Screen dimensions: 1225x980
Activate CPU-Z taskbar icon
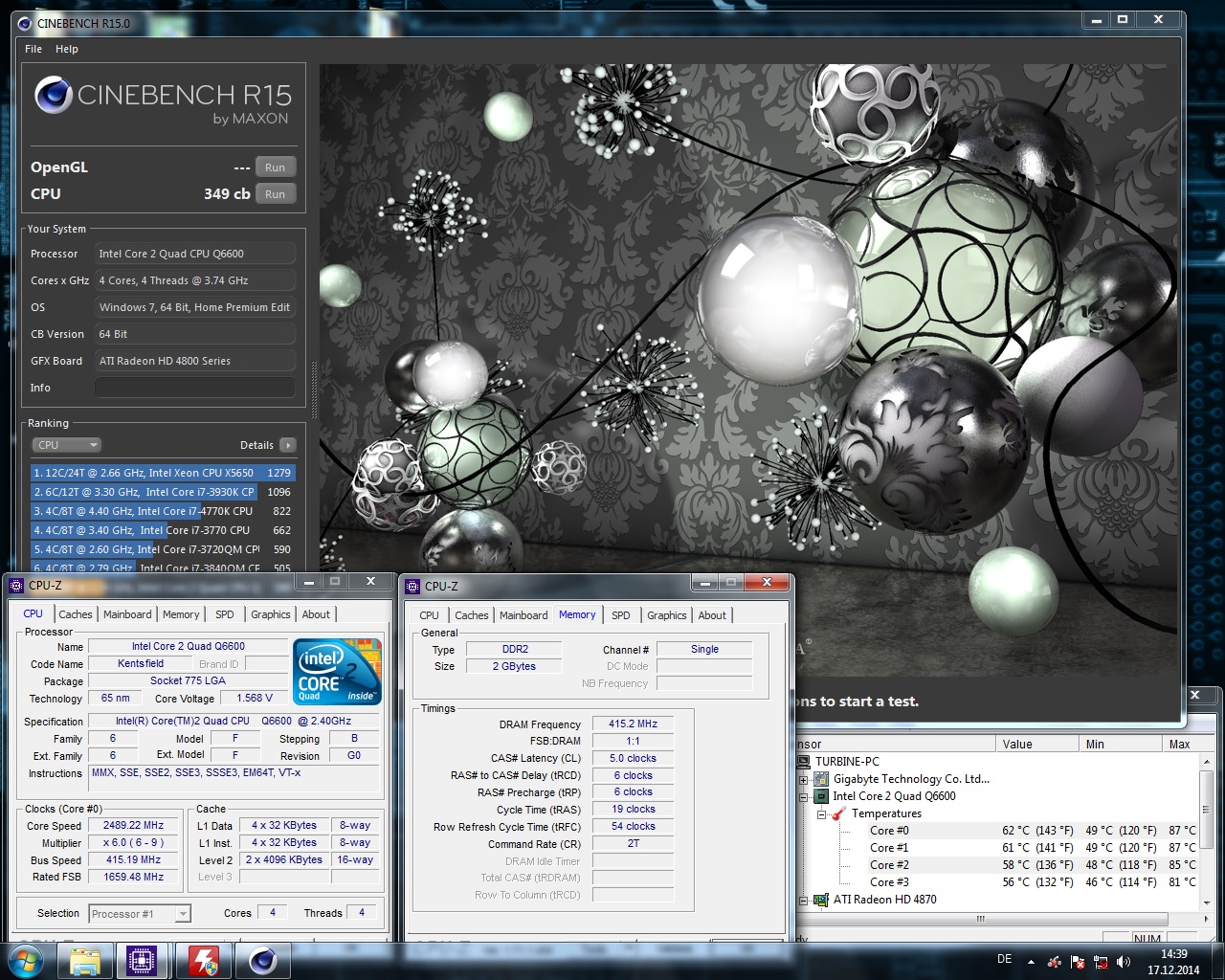click(143, 960)
